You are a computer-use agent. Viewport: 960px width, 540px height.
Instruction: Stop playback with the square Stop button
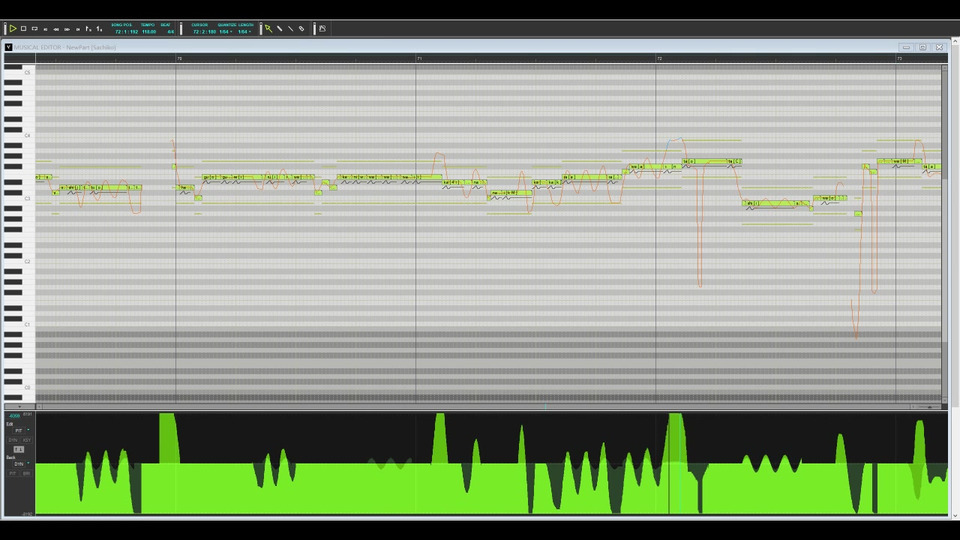point(23,29)
